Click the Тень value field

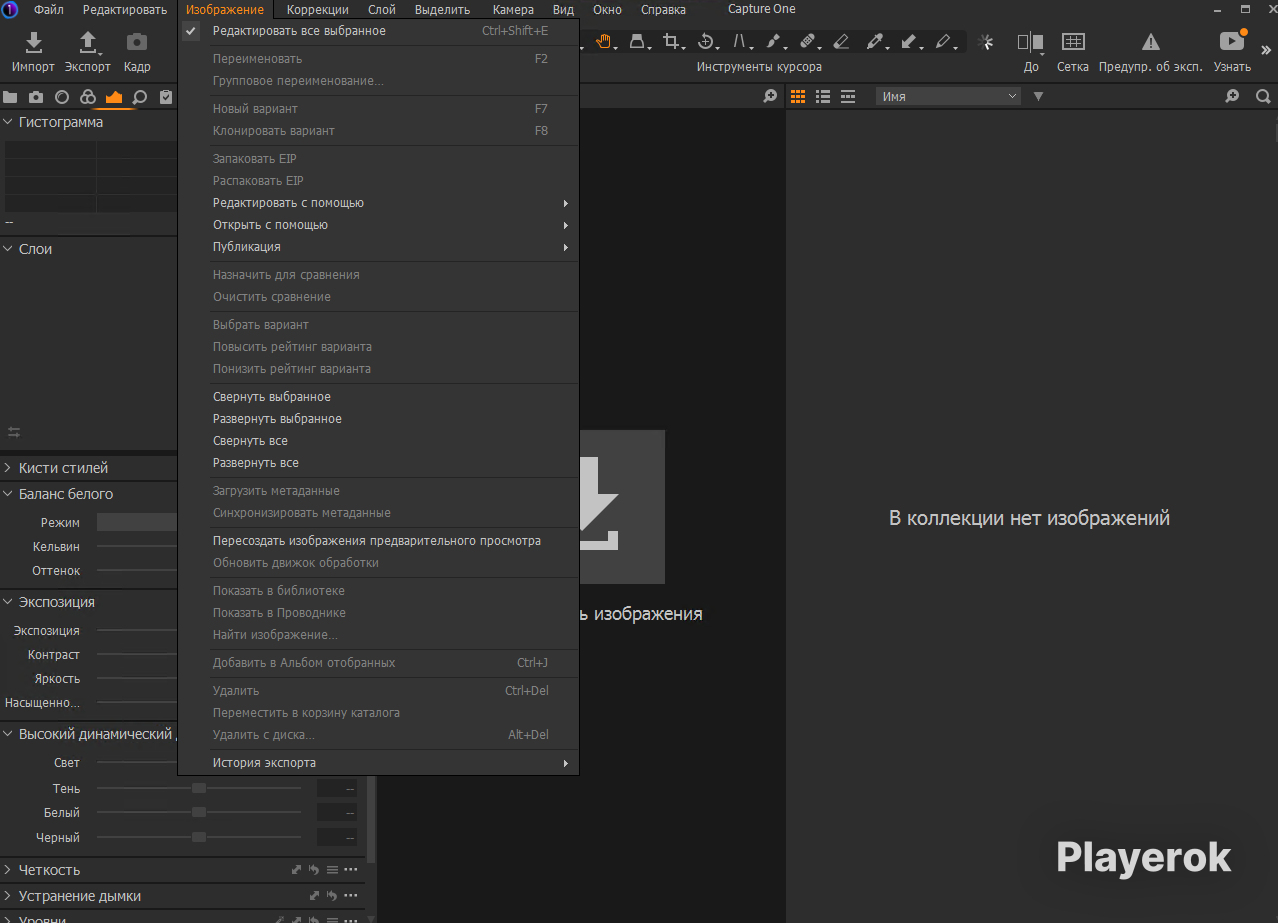tap(337, 788)
